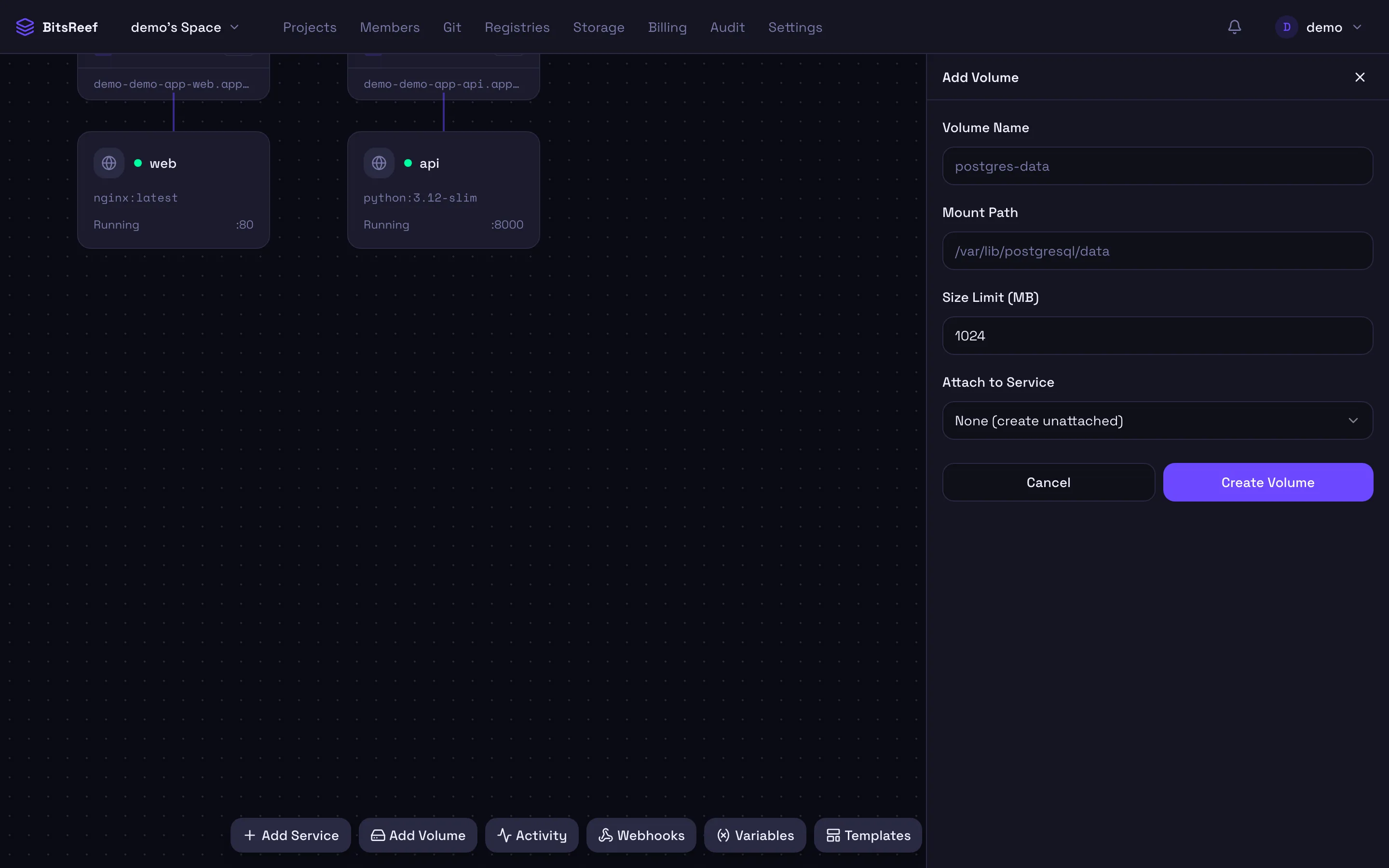Navigate to Registries
This screenshot has height=868, width=1389.
click(x=517, y=27)
